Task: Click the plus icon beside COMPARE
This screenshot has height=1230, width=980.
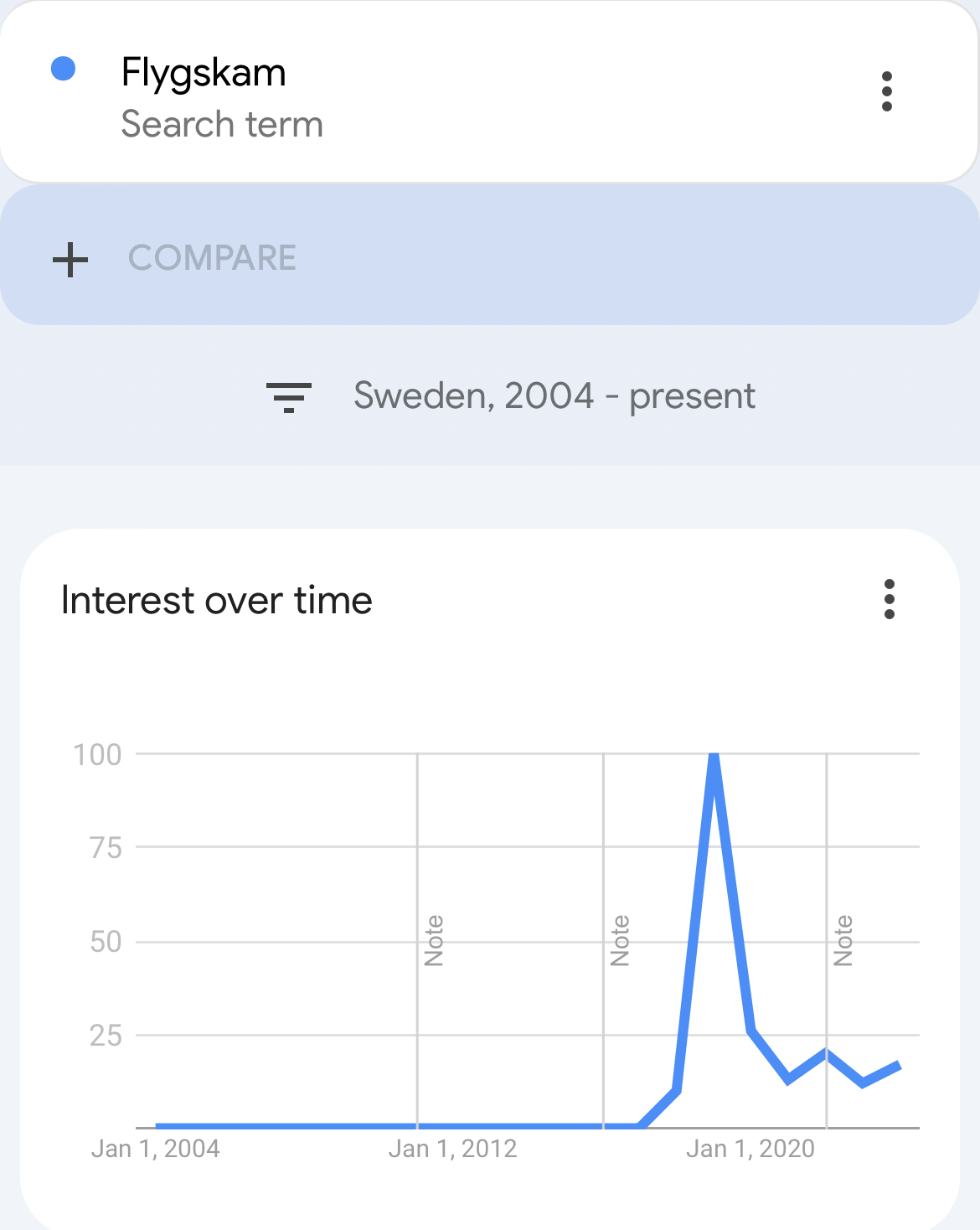Action: coord(70,259)
